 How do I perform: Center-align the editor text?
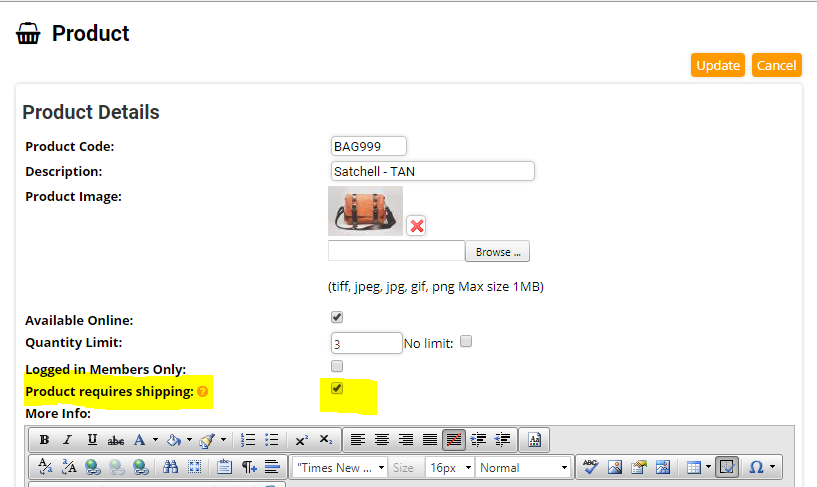(381, 440)
